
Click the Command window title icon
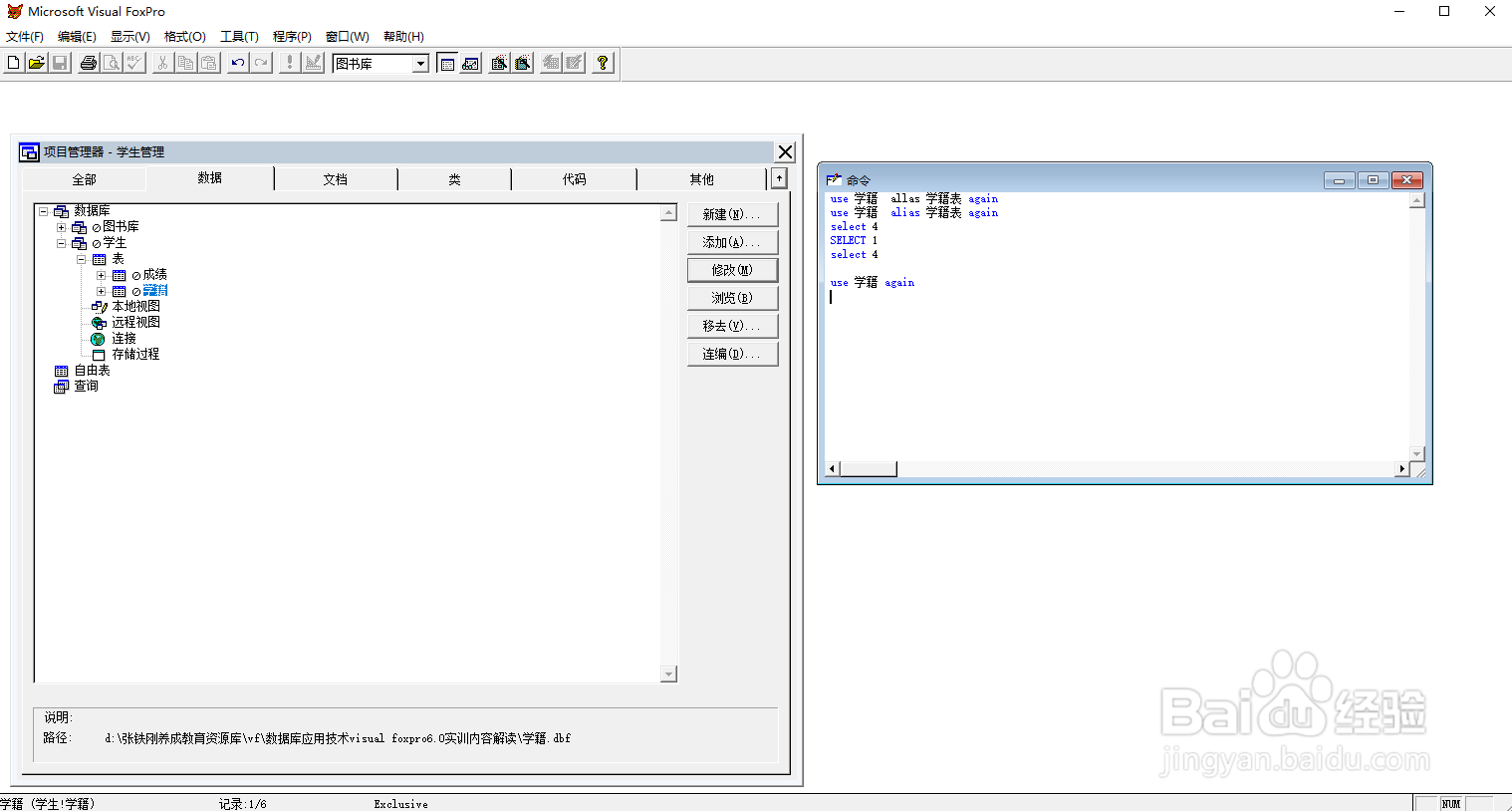pos(834,180)
